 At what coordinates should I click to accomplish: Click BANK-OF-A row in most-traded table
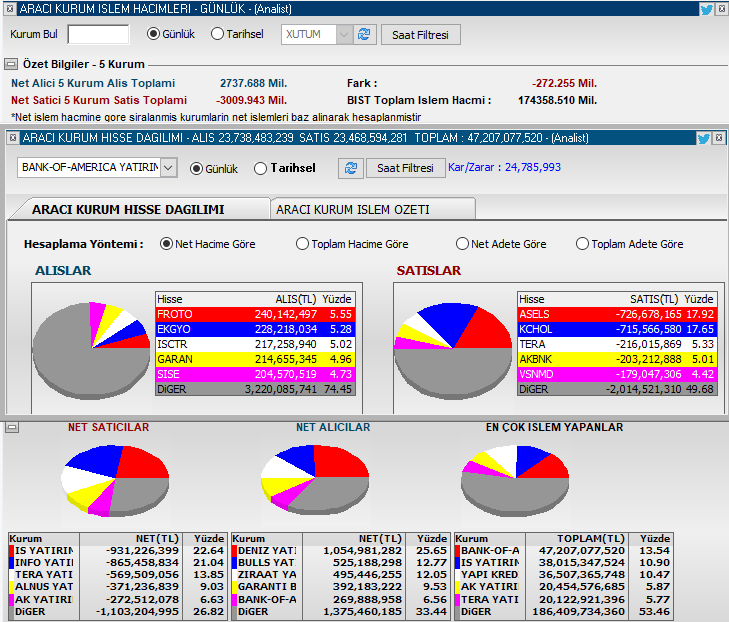point(563,550)
